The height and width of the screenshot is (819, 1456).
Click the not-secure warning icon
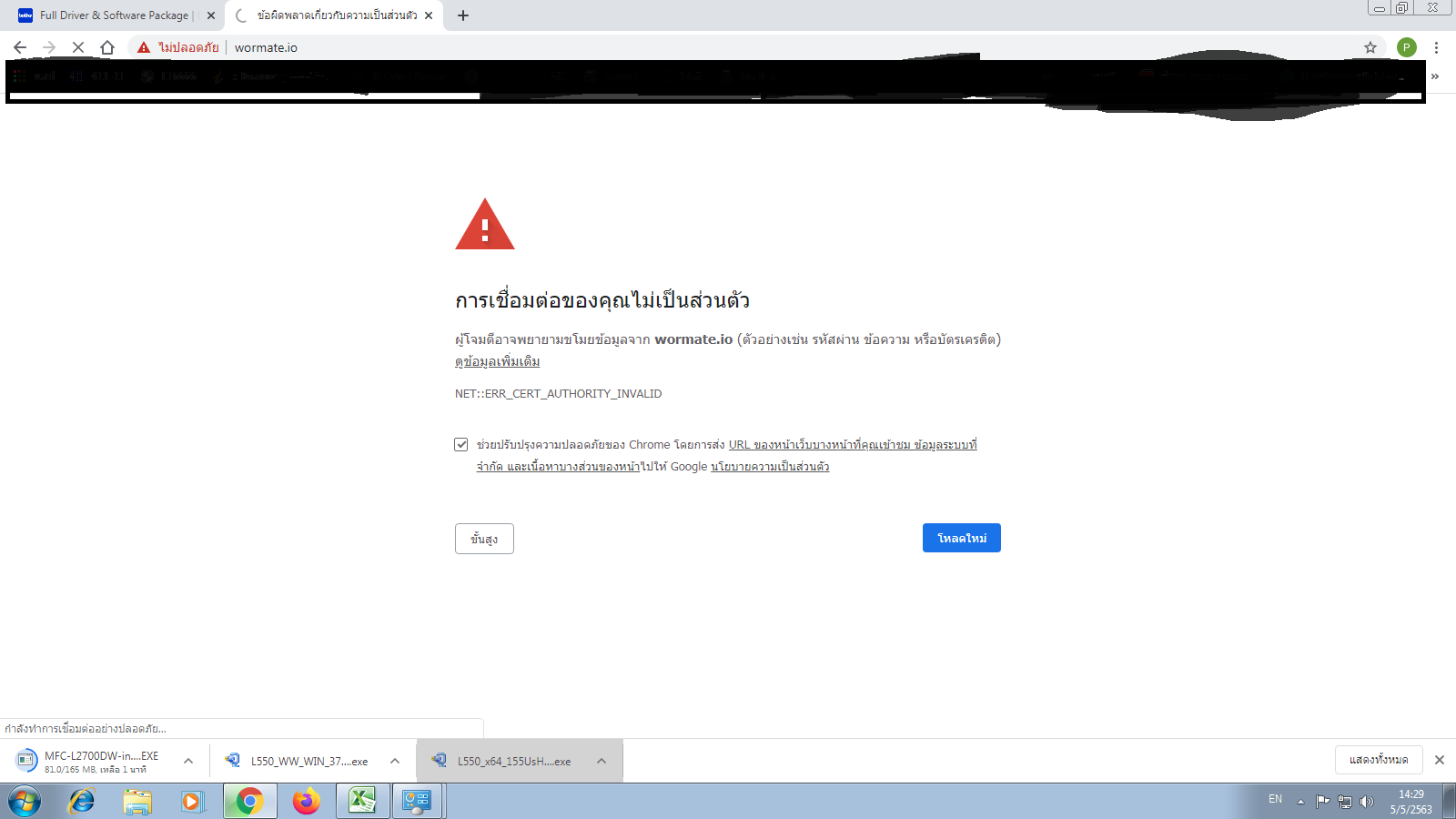pos(144,47)
